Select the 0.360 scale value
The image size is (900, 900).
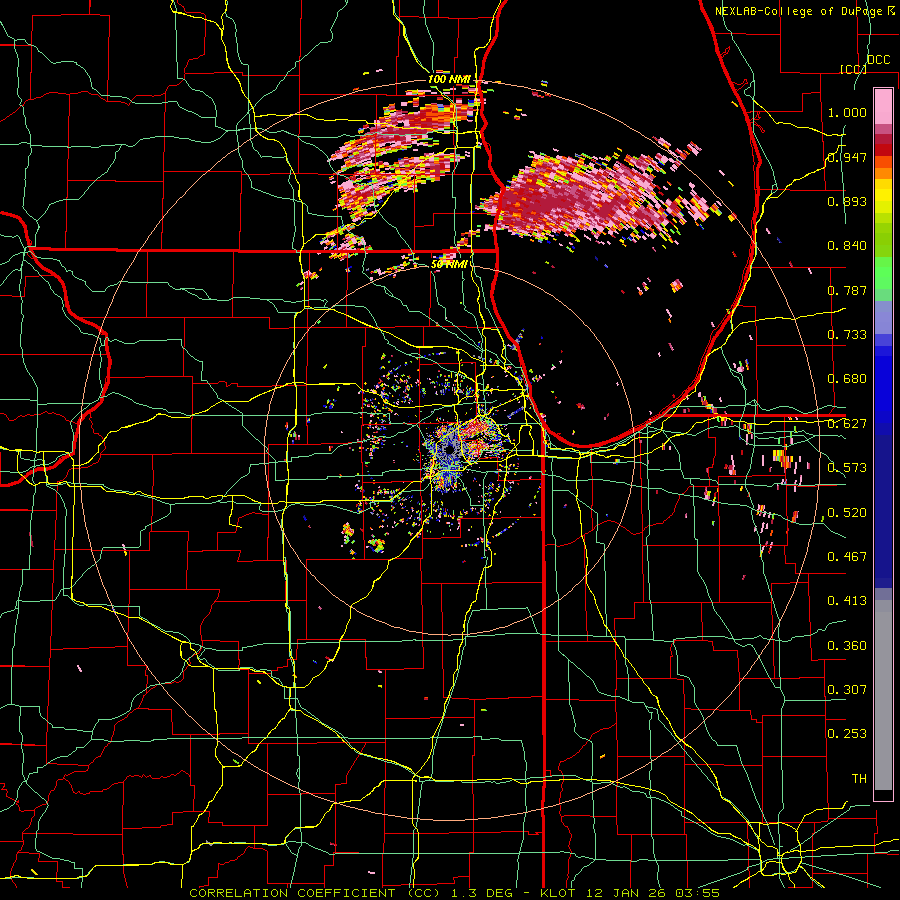(x=847, y=646)
